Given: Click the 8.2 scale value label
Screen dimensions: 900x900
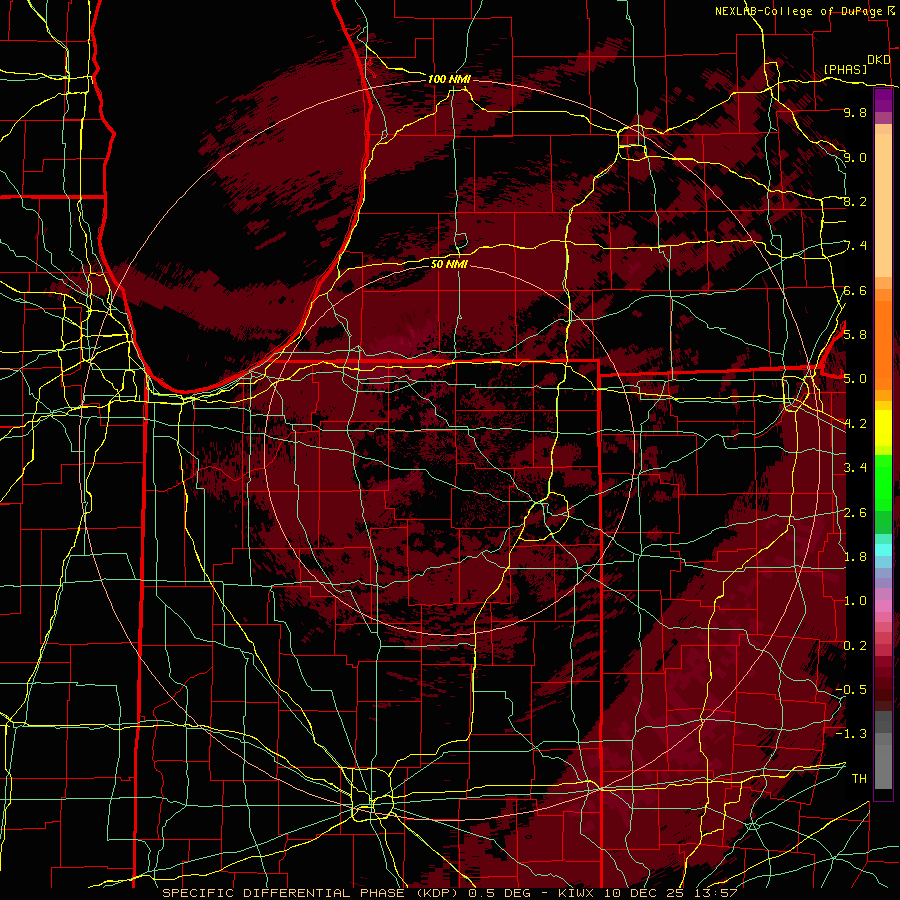Looking at the screenshot, I should (855, 201).
